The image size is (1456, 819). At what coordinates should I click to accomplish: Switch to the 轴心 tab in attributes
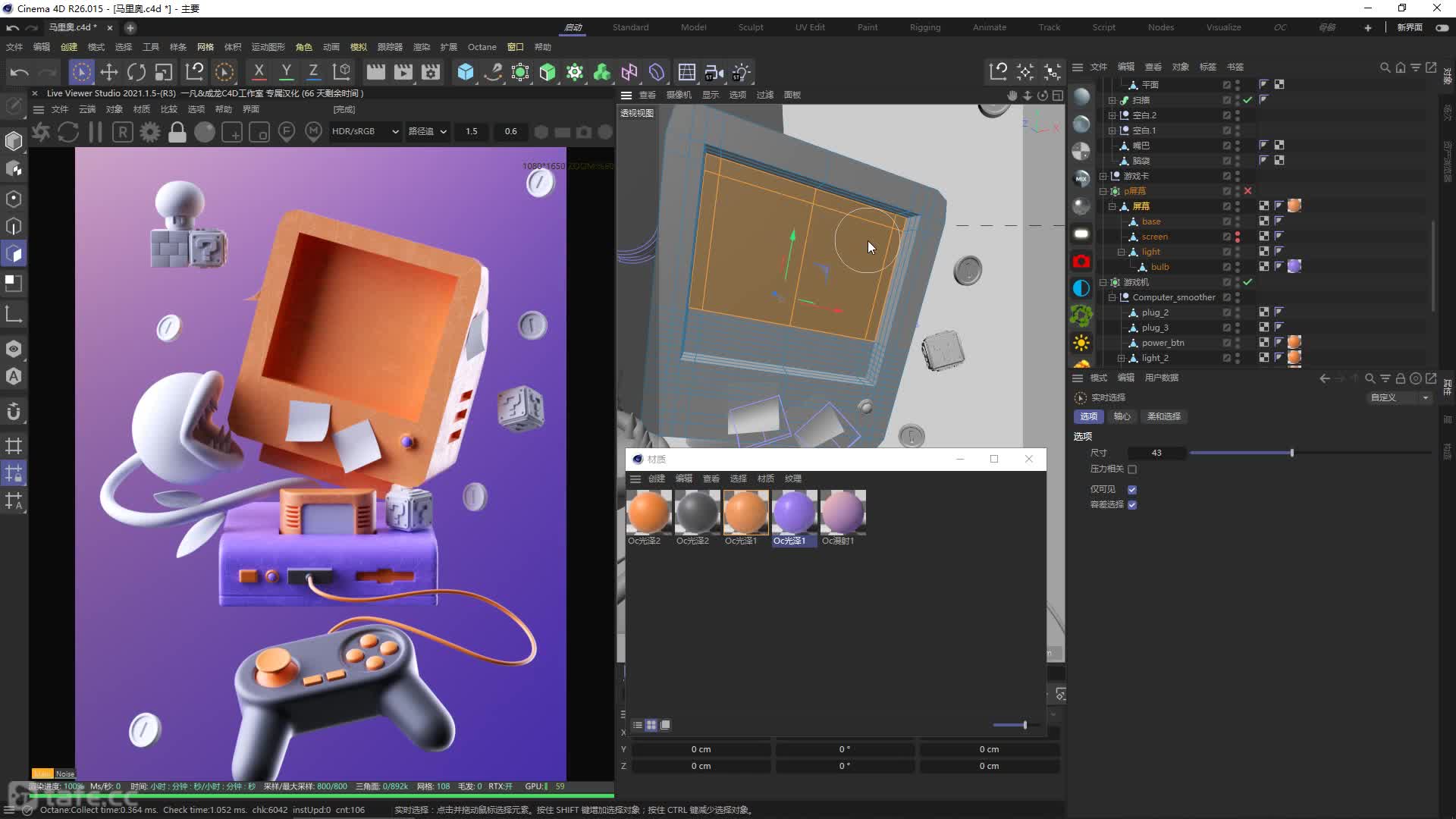pyautogui.click(x=1122, y=416)
